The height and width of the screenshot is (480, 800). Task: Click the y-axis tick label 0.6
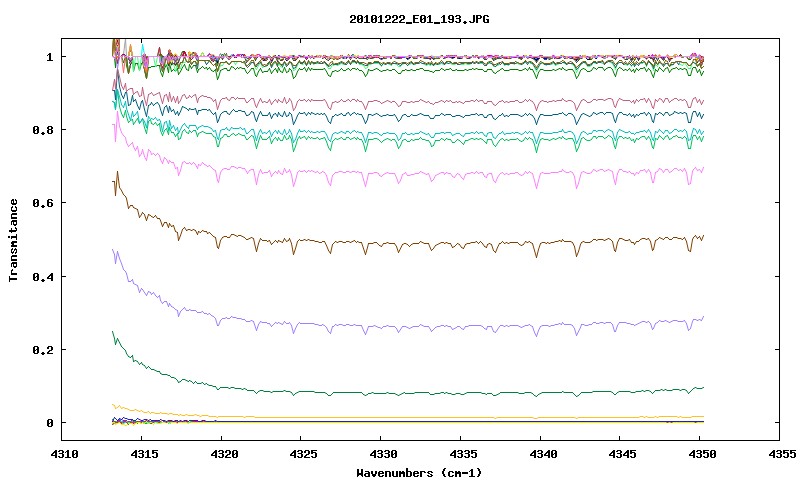[x=43, y=203]
